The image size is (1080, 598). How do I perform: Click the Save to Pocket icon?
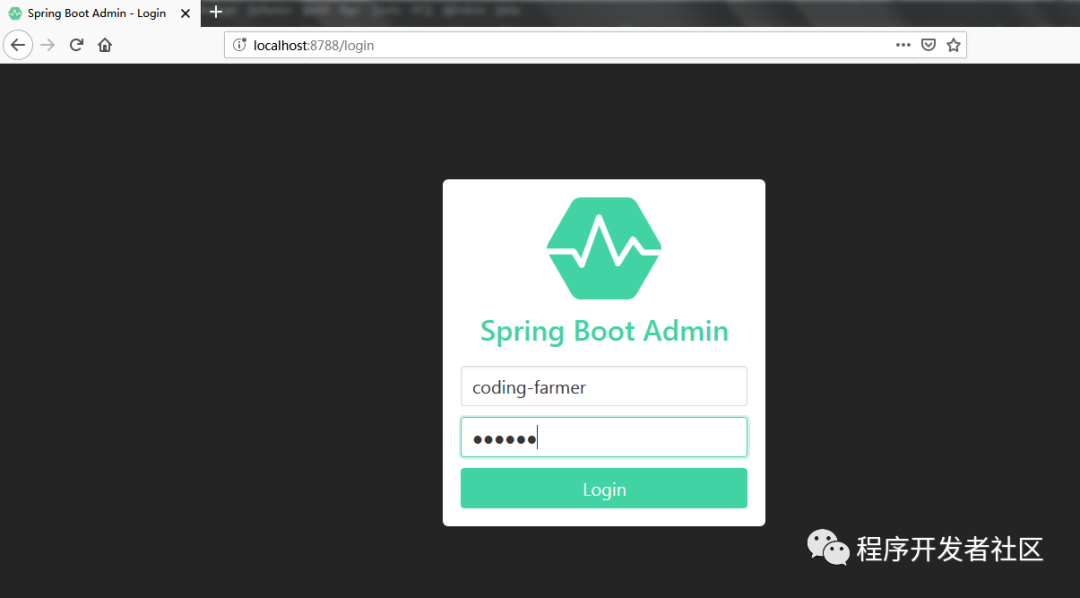tap(928, 45)
